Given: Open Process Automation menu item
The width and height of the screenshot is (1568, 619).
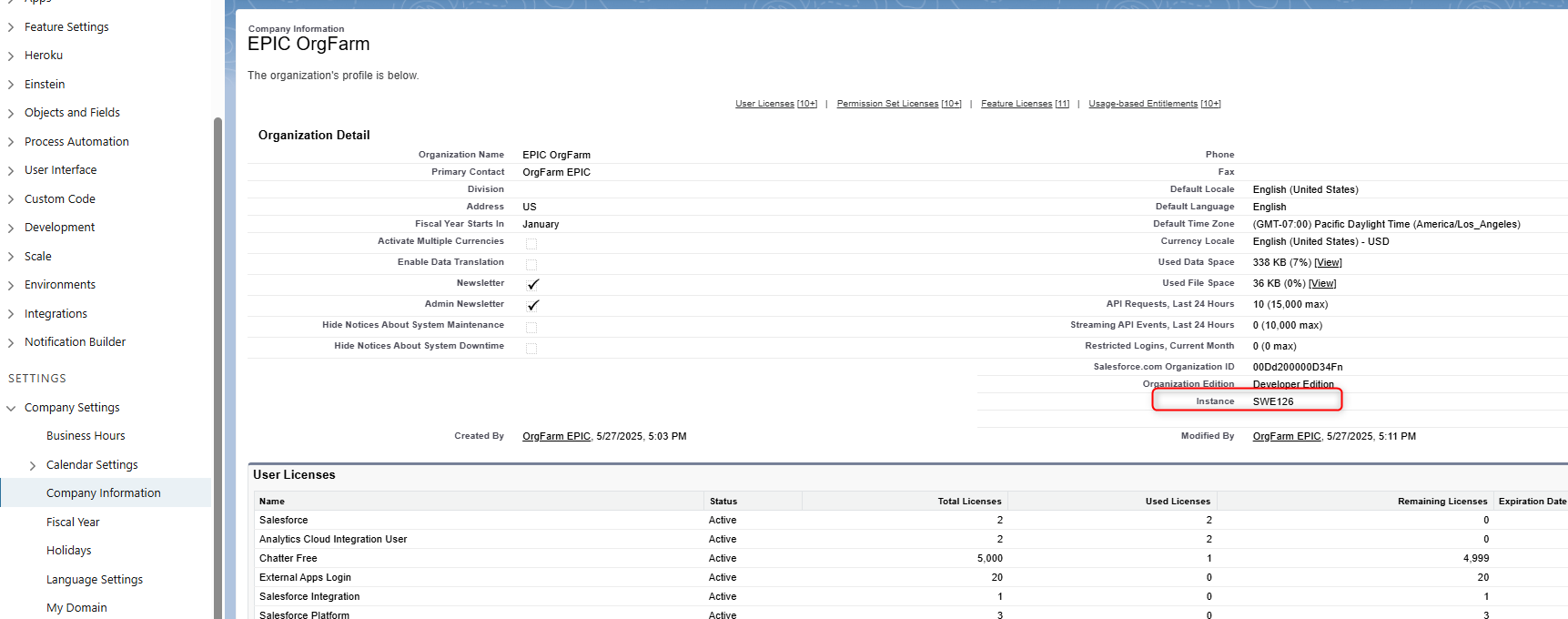Looking at the screenshot, I should tap(76, 142).
